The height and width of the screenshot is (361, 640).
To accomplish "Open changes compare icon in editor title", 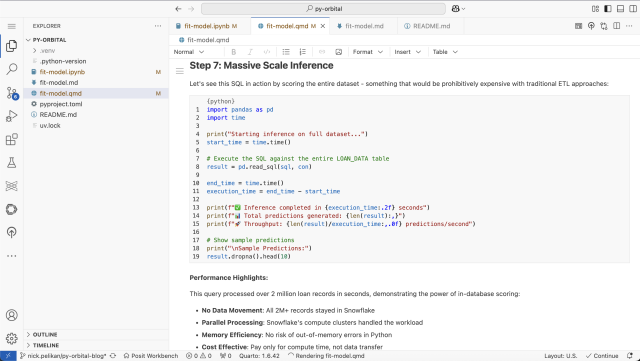I will click(x=604, y=26).
